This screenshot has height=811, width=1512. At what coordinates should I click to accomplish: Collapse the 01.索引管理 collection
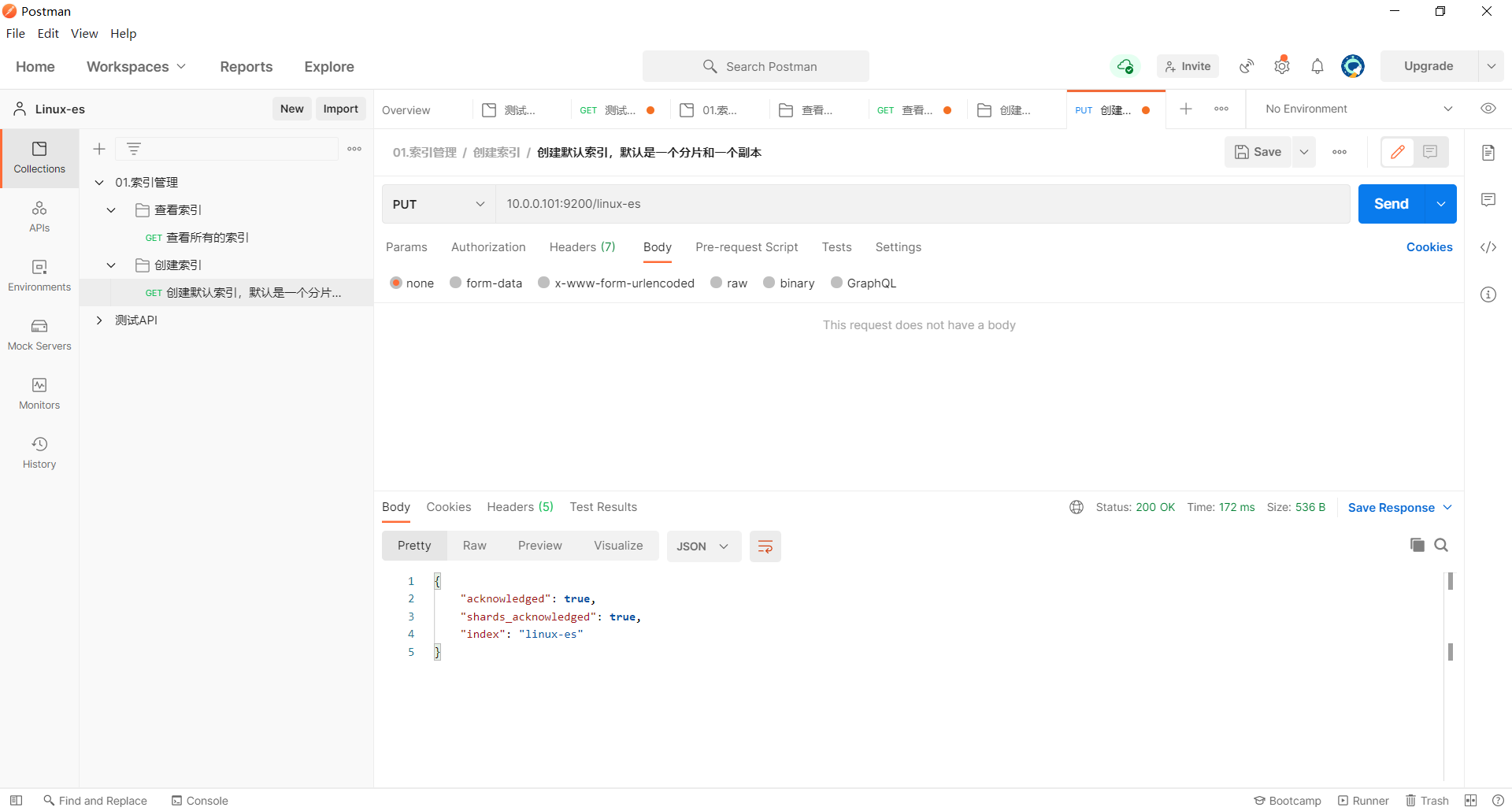pos(99,183)
